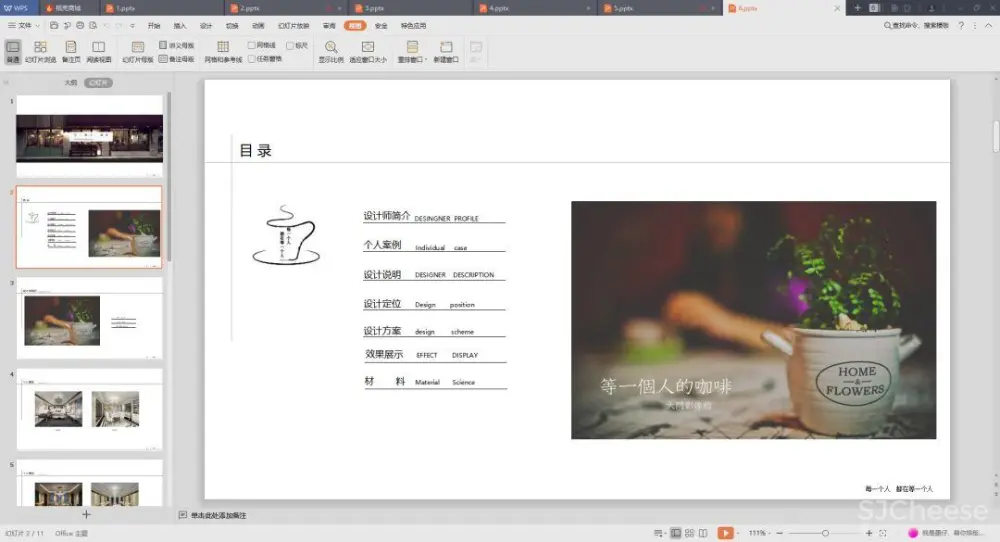Open the more options vertical dots icon

974,26
